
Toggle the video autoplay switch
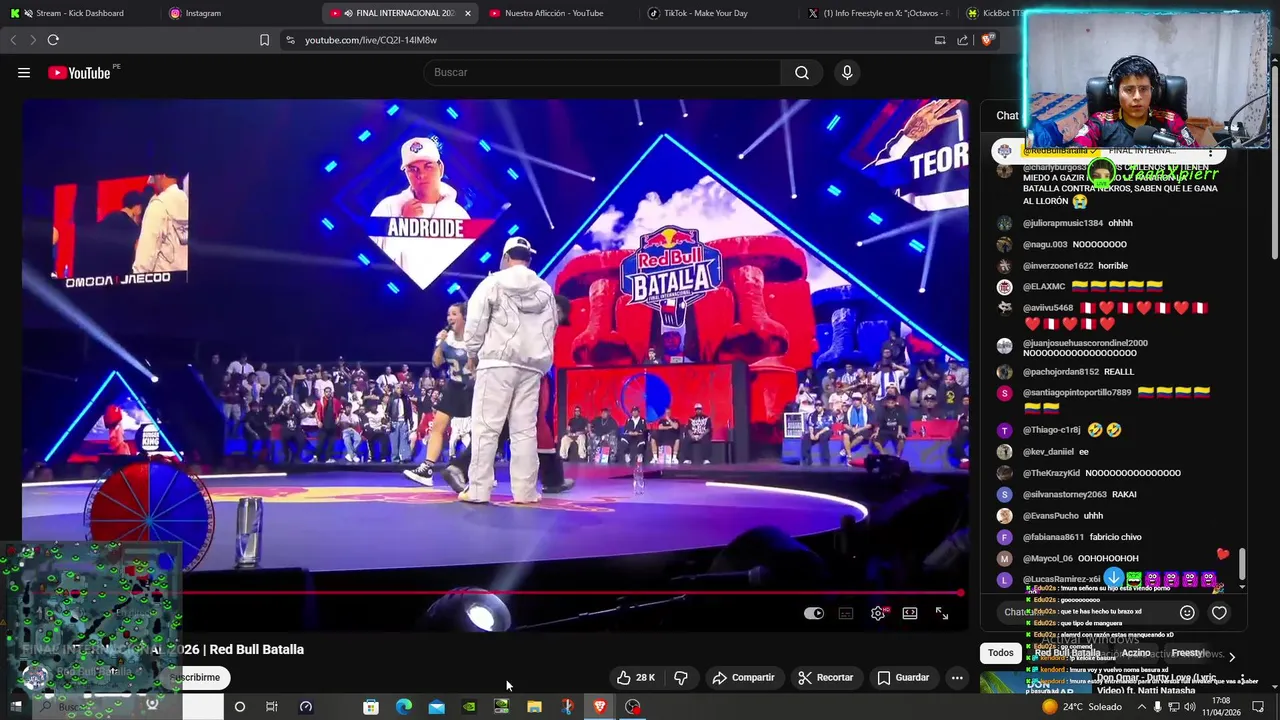[x=814, y=613]
